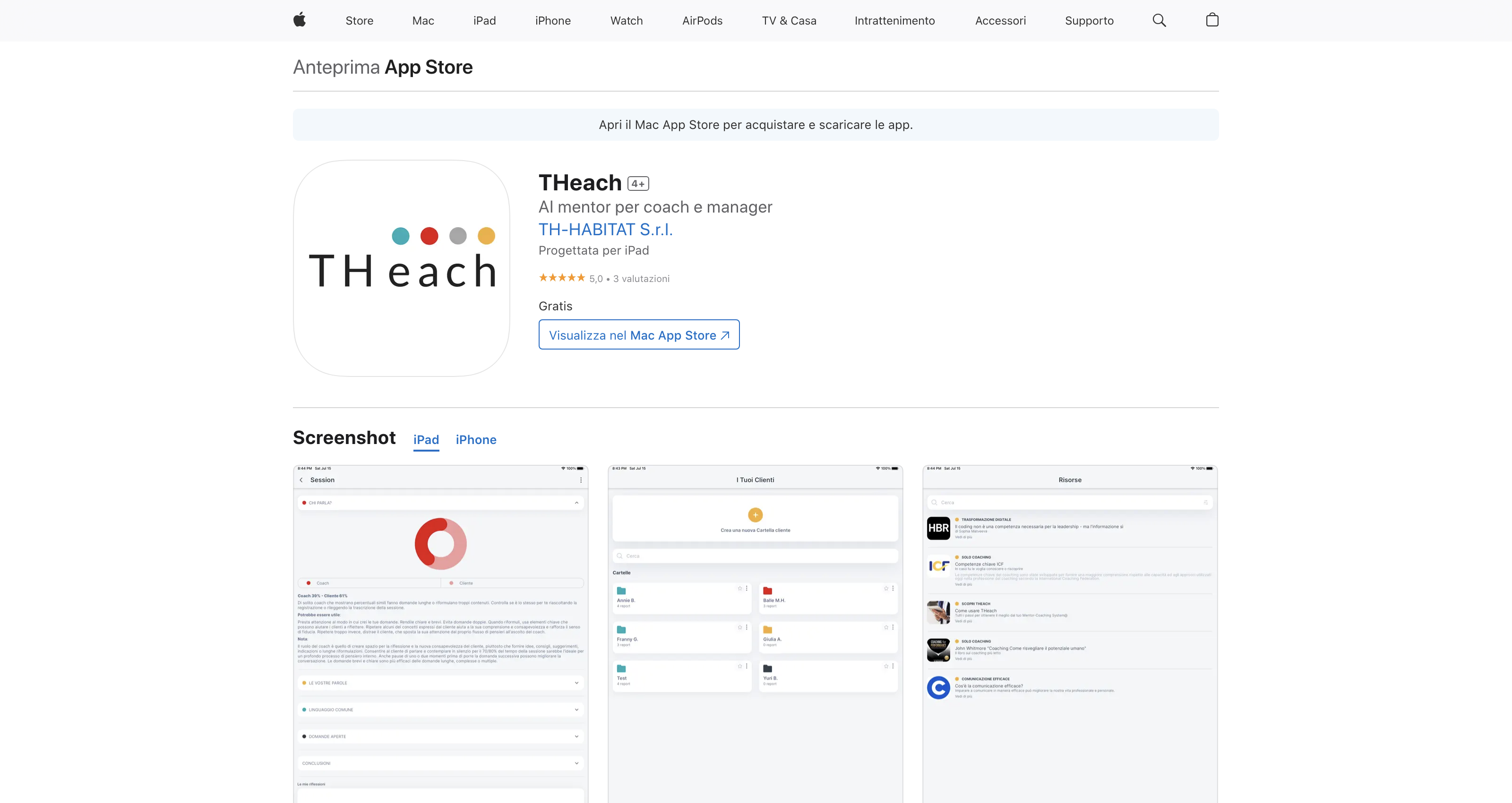
Task: Open the three-dot menu on the Giulia A. folder
Action: click(893, 627)
